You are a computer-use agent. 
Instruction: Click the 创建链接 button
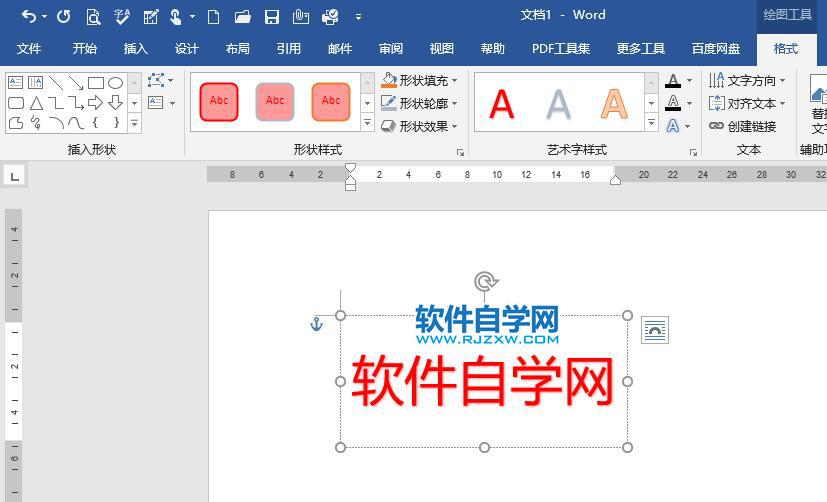tap(743, 127)
